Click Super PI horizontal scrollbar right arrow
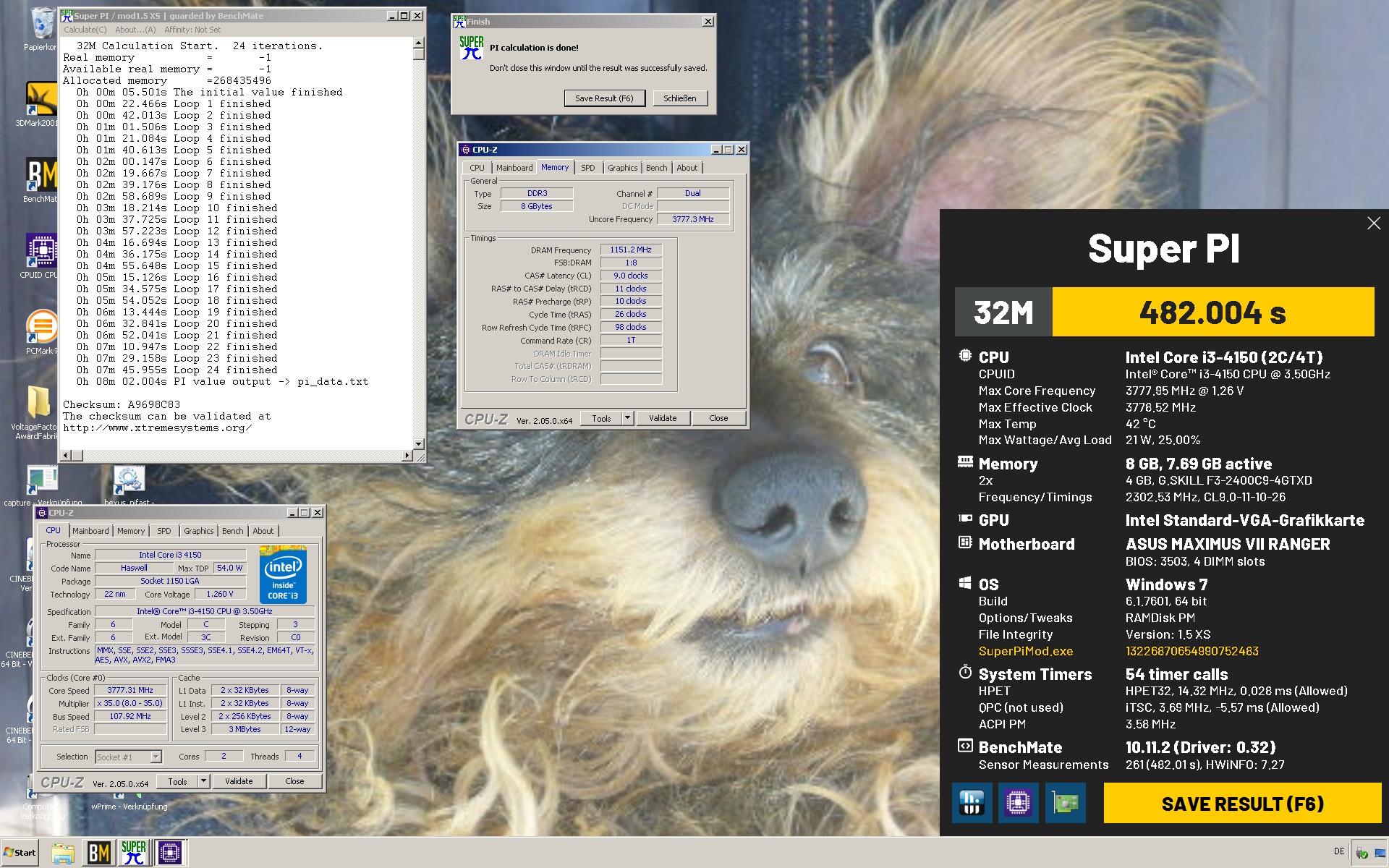 click(x=407, y=455)
